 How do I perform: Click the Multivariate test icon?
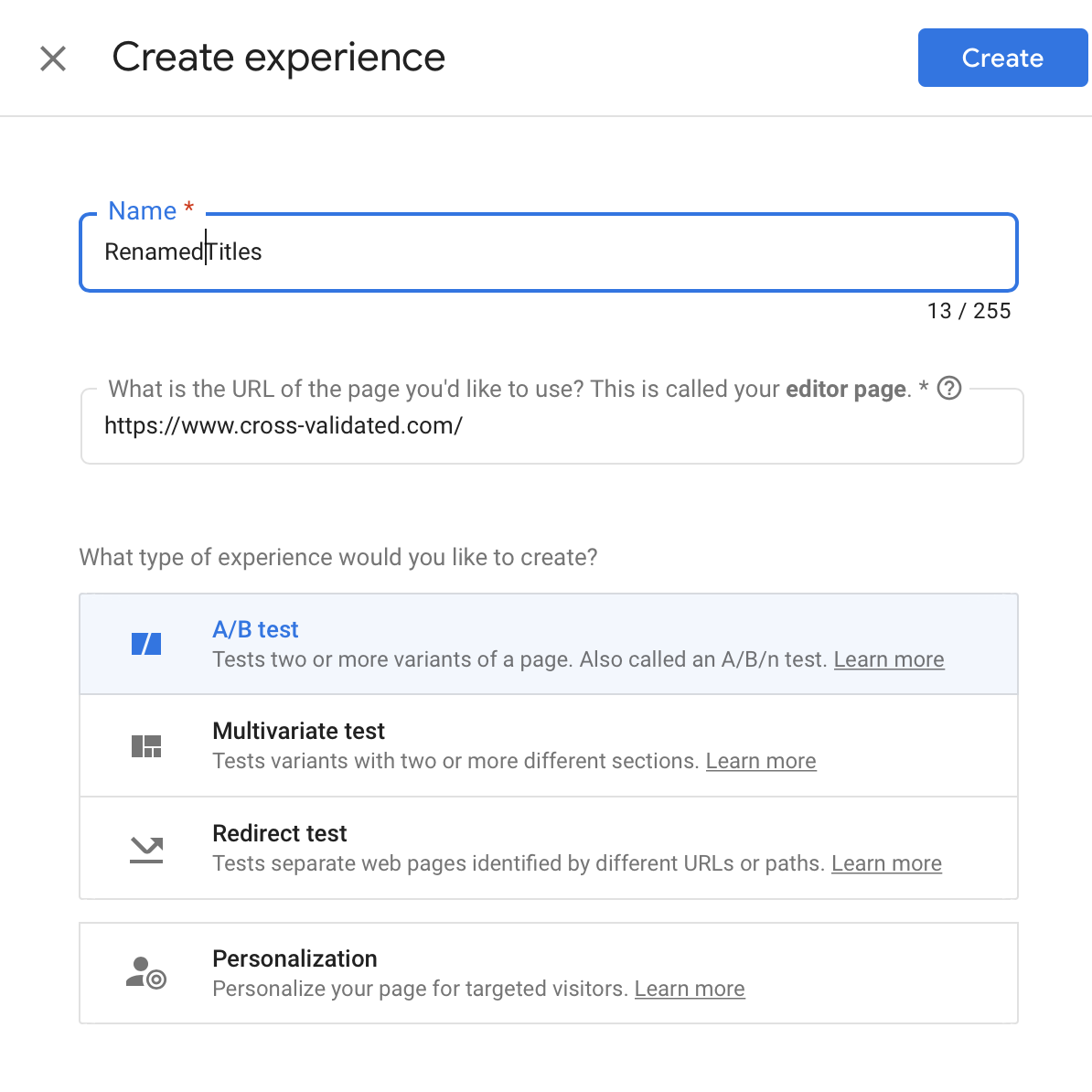pos(146,746)
